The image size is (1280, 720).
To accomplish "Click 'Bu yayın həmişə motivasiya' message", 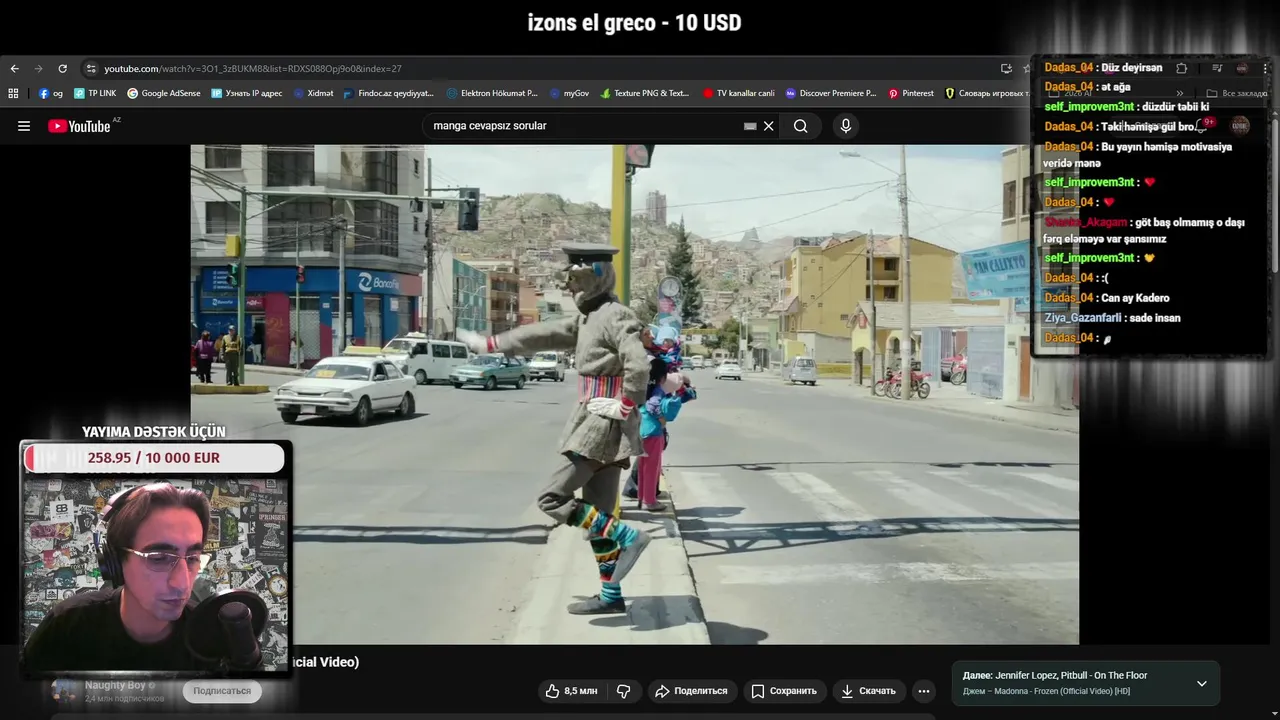I will pyautogui.click(x=1137, y=154).
